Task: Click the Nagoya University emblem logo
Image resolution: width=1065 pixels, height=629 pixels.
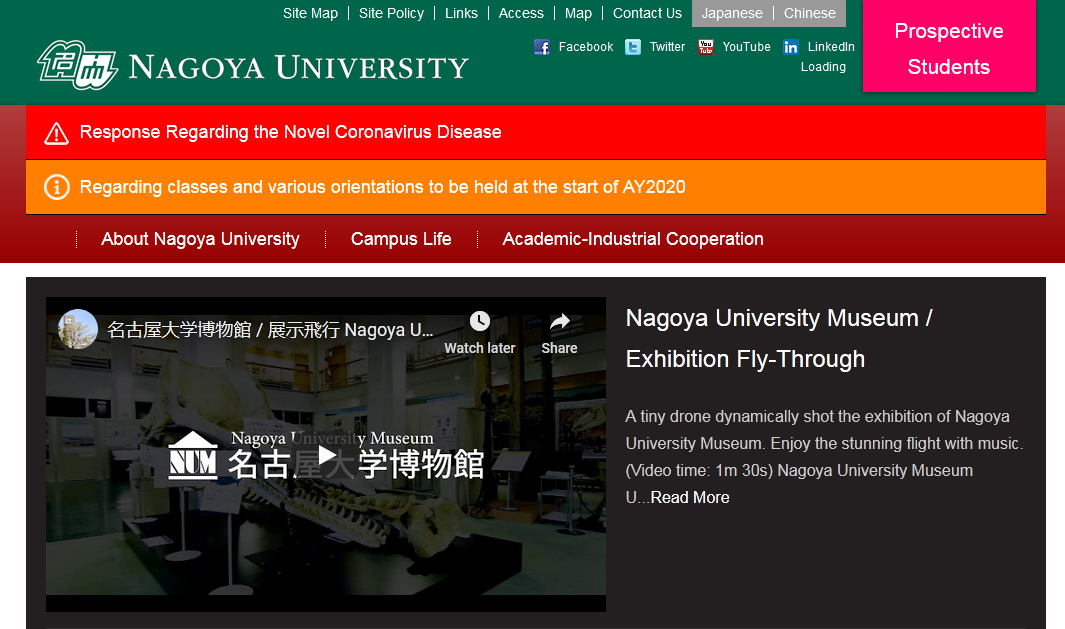Action: pos(77,65)
